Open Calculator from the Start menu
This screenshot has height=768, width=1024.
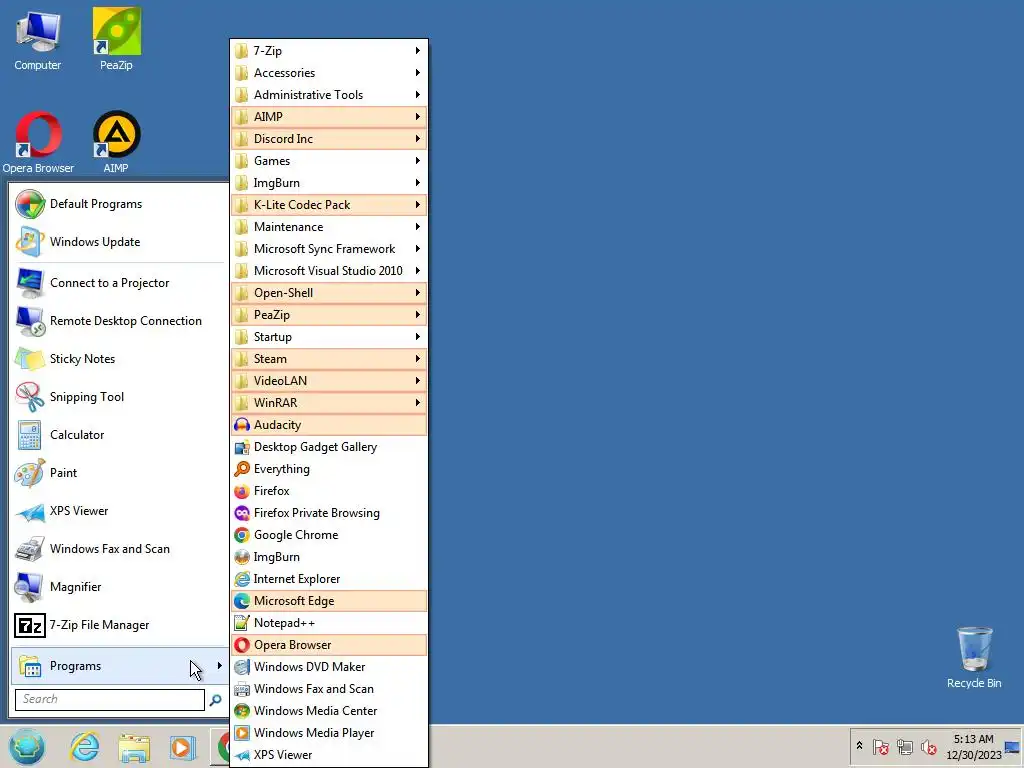tap(120, 435)
